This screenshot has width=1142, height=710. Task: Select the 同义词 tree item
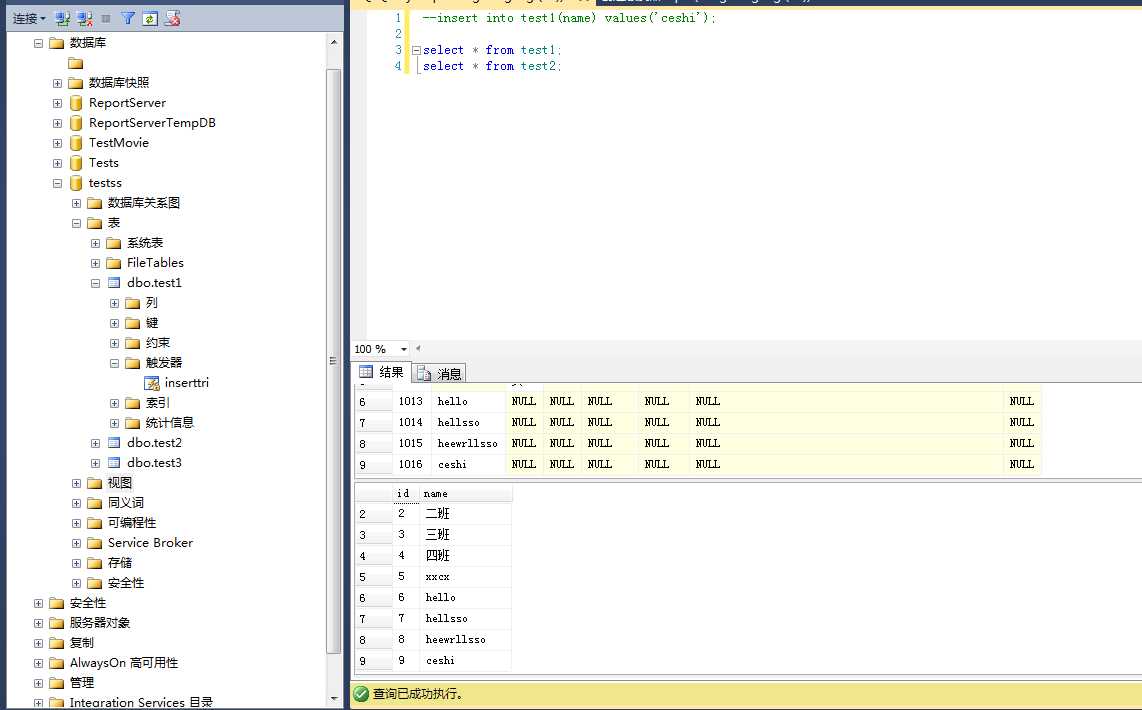pyautogui.click(x=125, y=502)
